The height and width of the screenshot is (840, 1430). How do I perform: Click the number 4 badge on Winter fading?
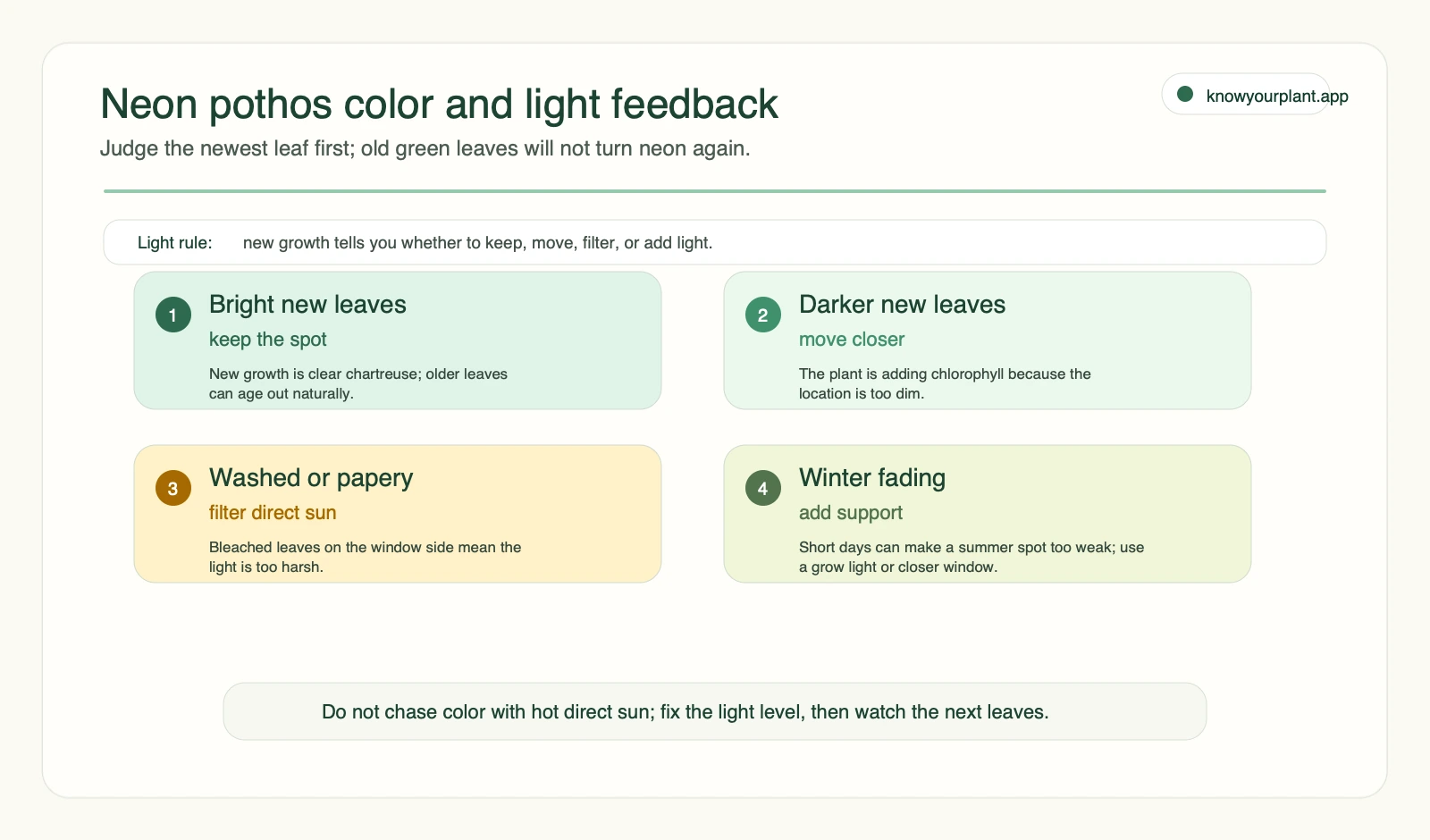(x=763, y=488)
